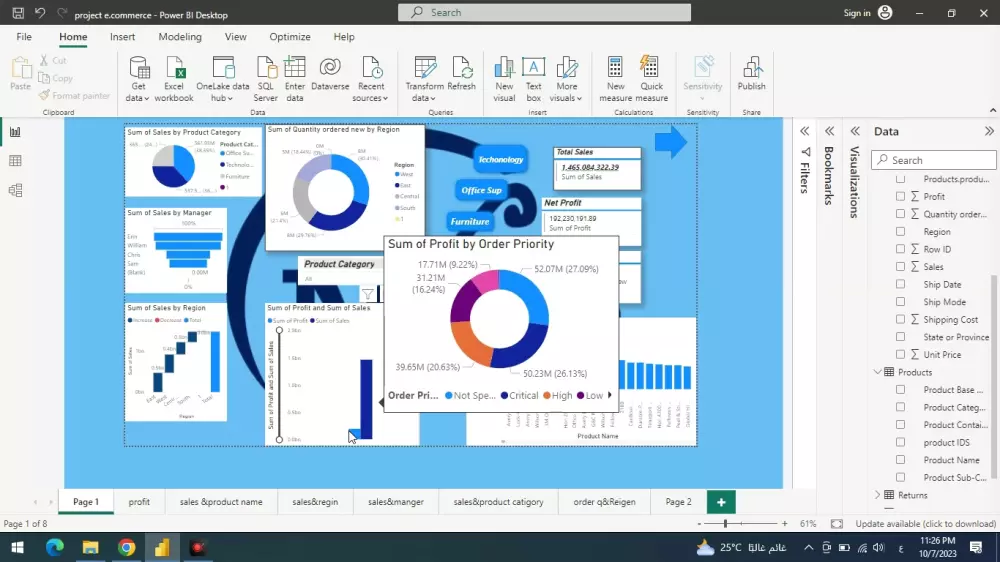
Task: Click the zoom in plus button
Action: [784, 524]
